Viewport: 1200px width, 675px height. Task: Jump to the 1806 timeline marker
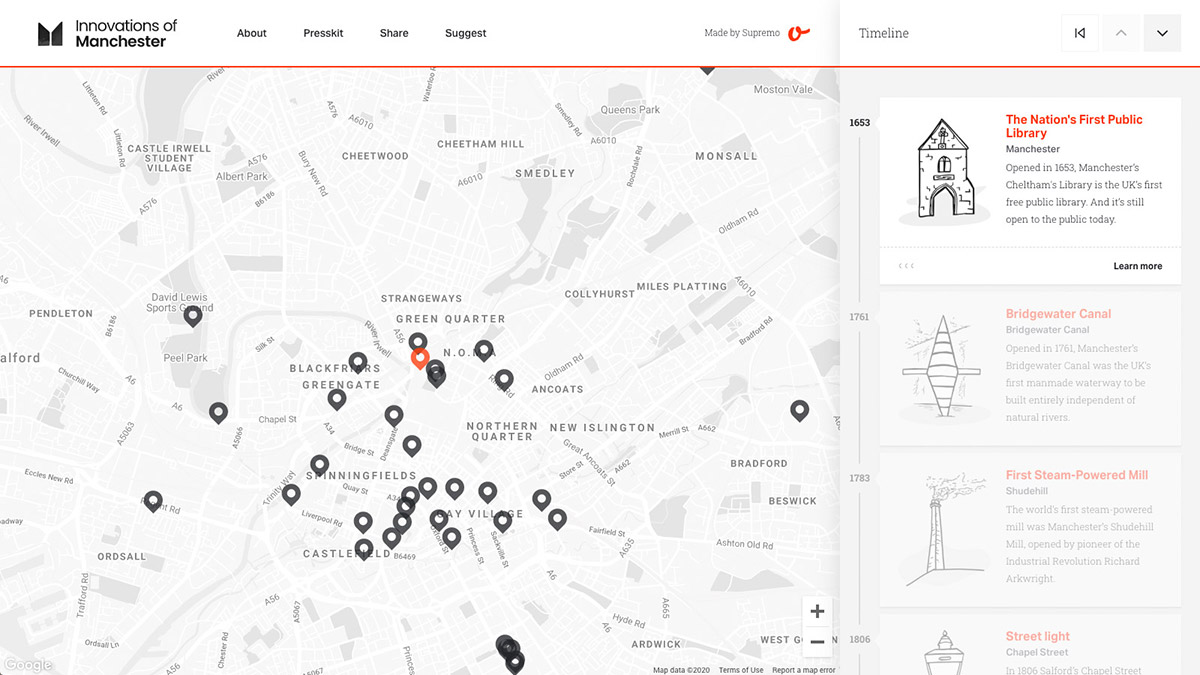tap(859, 639)
